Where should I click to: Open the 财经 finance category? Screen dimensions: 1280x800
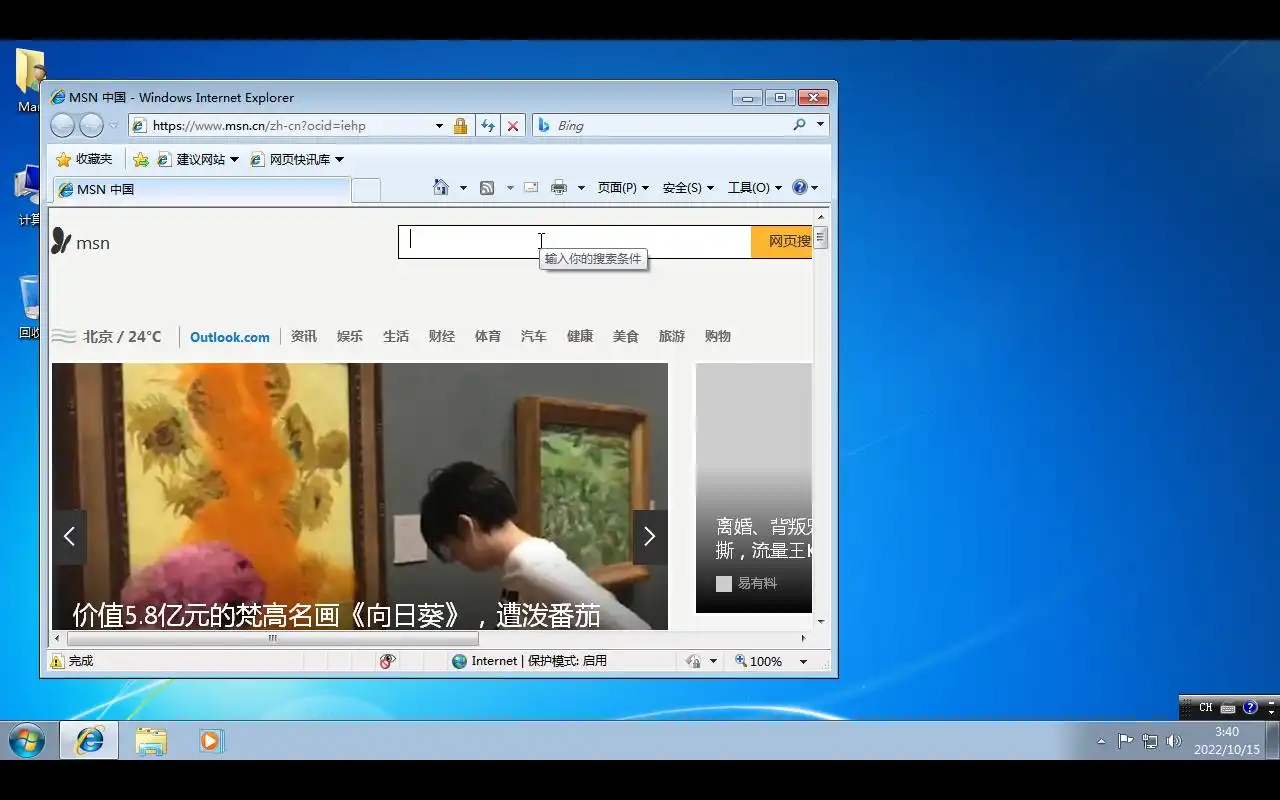coord(442,336)
